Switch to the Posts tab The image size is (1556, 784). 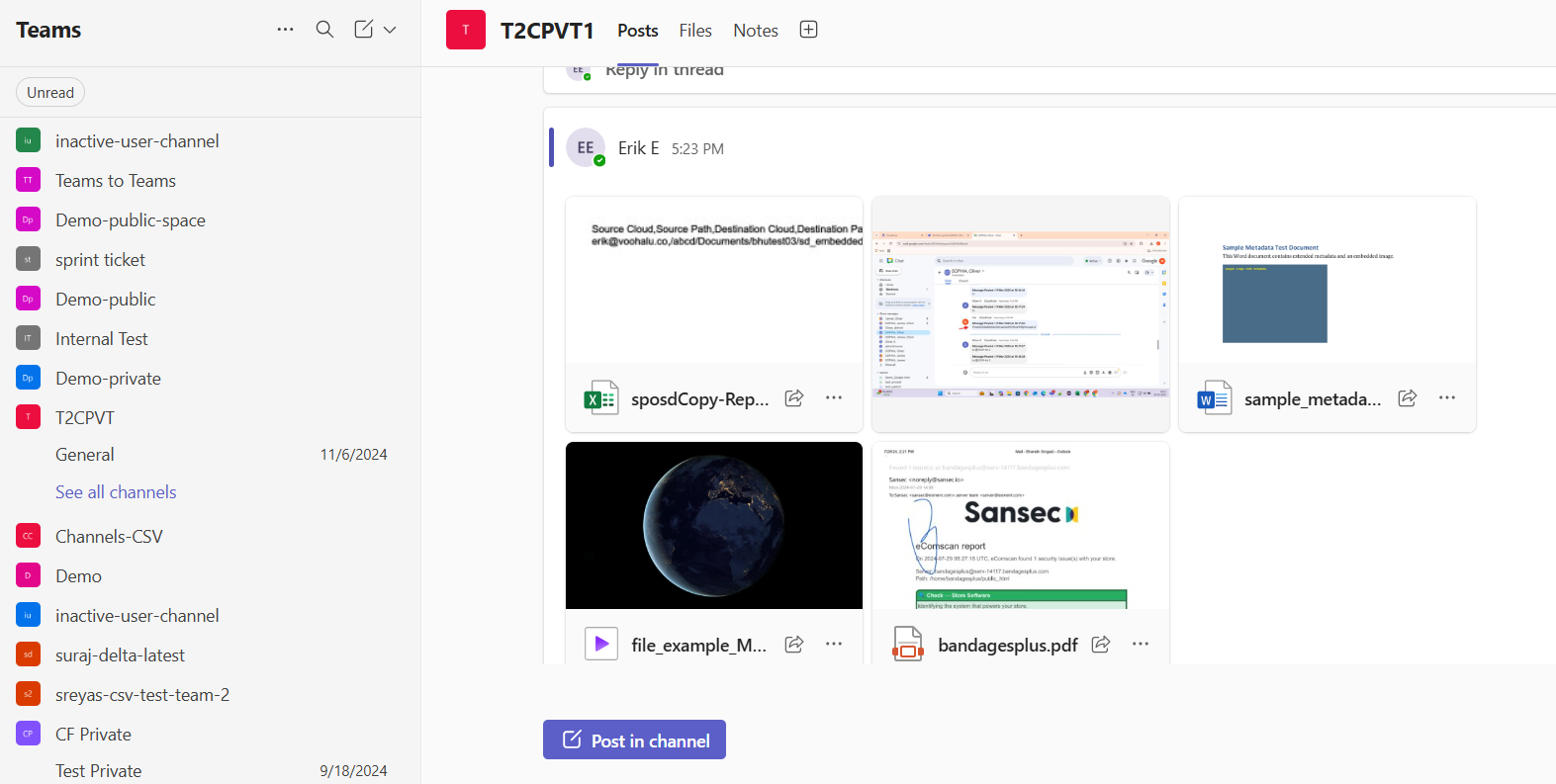click(638, 31)
